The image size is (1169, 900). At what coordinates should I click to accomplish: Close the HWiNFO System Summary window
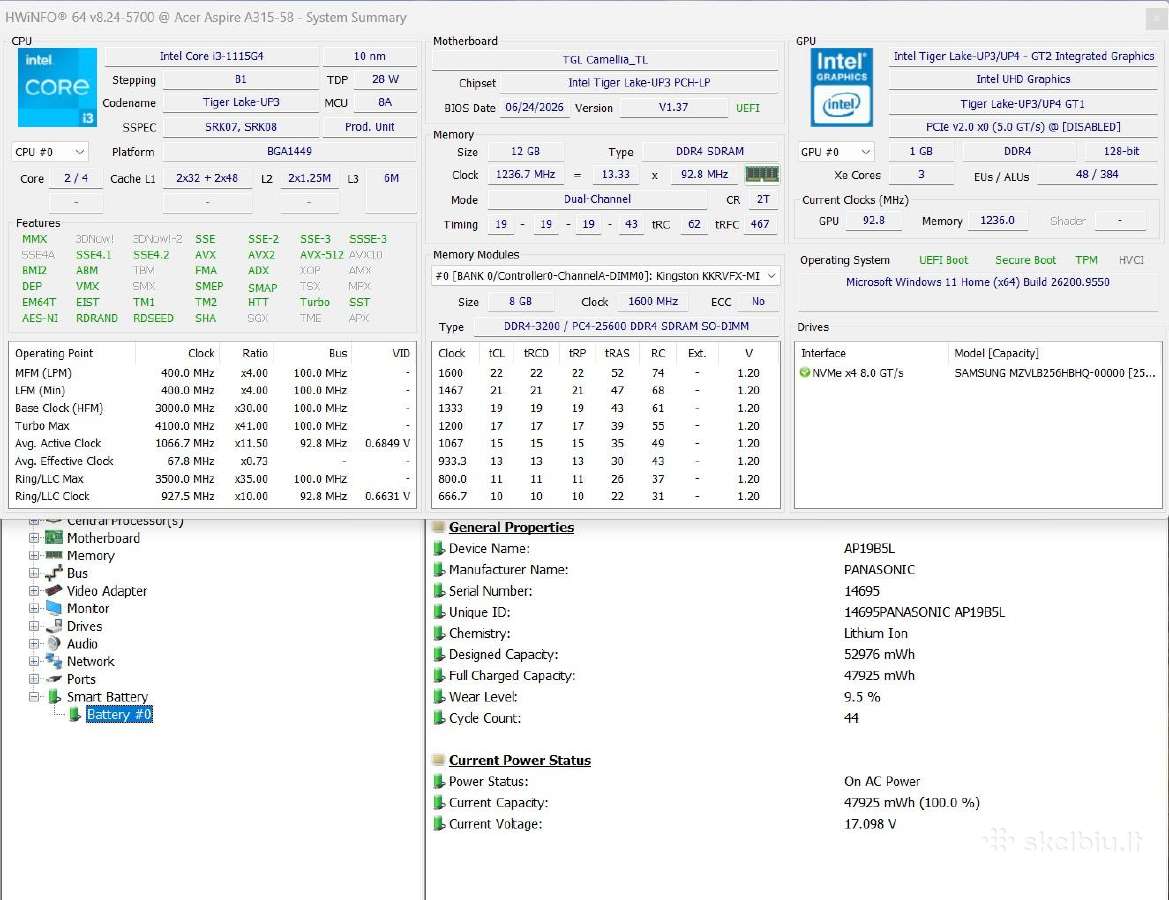click(1156, 18)
